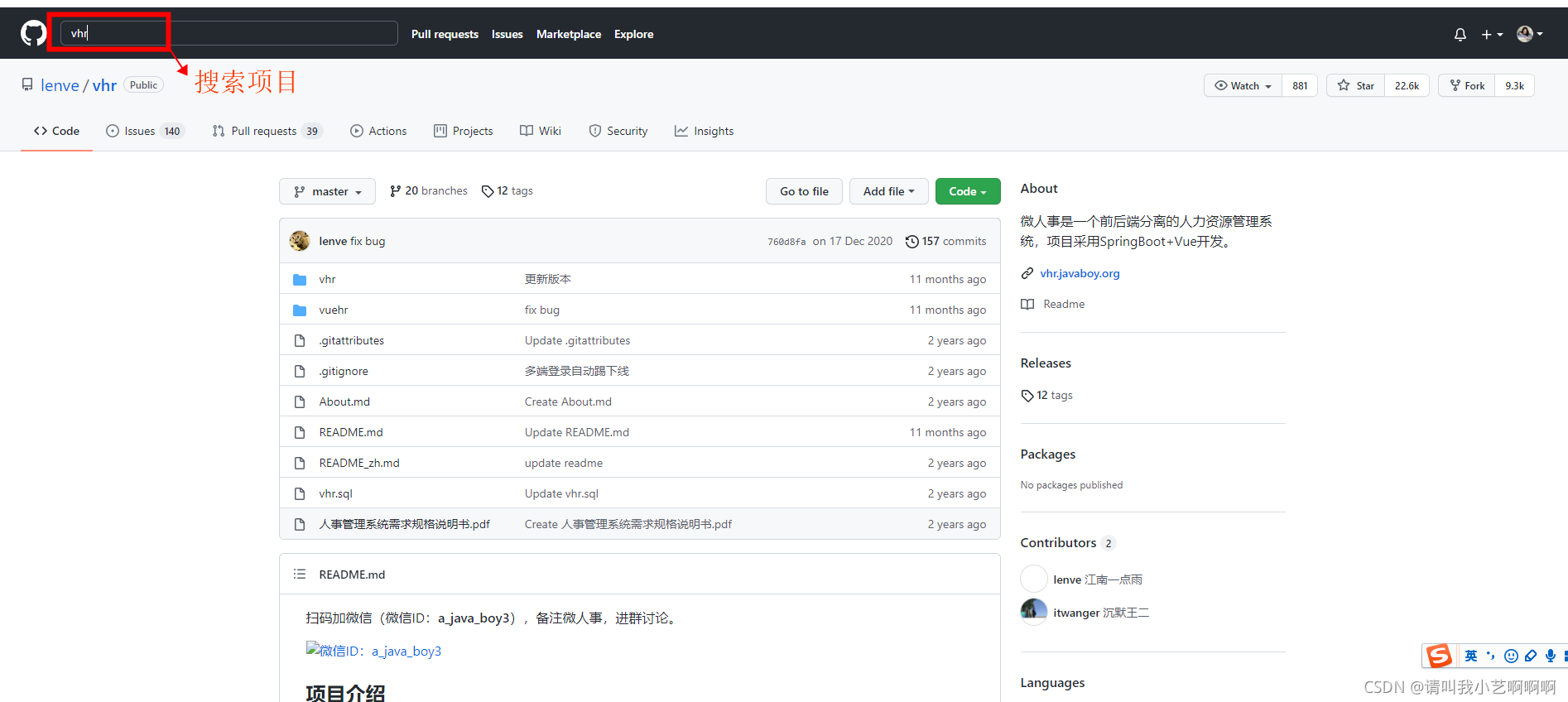Open contributor lenve 江南一点雨

coord(1098,579)
